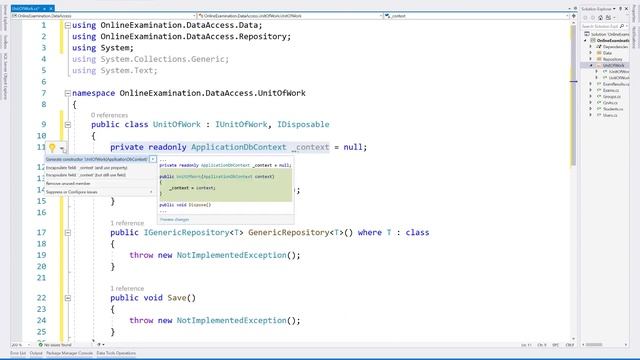
Task: Click the 1 reference link above GenericRepository
Action: 127,223
